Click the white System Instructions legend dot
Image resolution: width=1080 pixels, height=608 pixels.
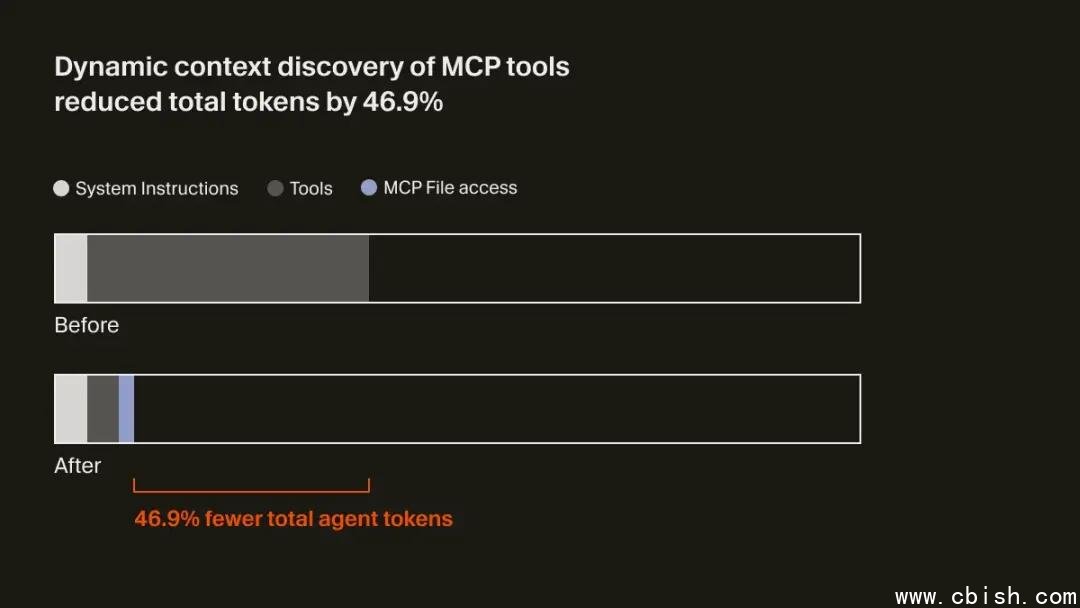(61, 188)
